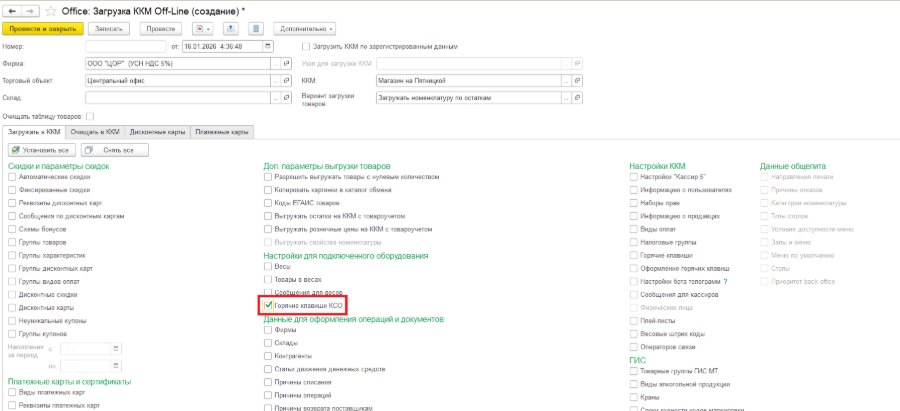The height and width of the screenshot is (411, 900).
Task: Add form to favorites via star icon
Action: (x=51, y=11)
